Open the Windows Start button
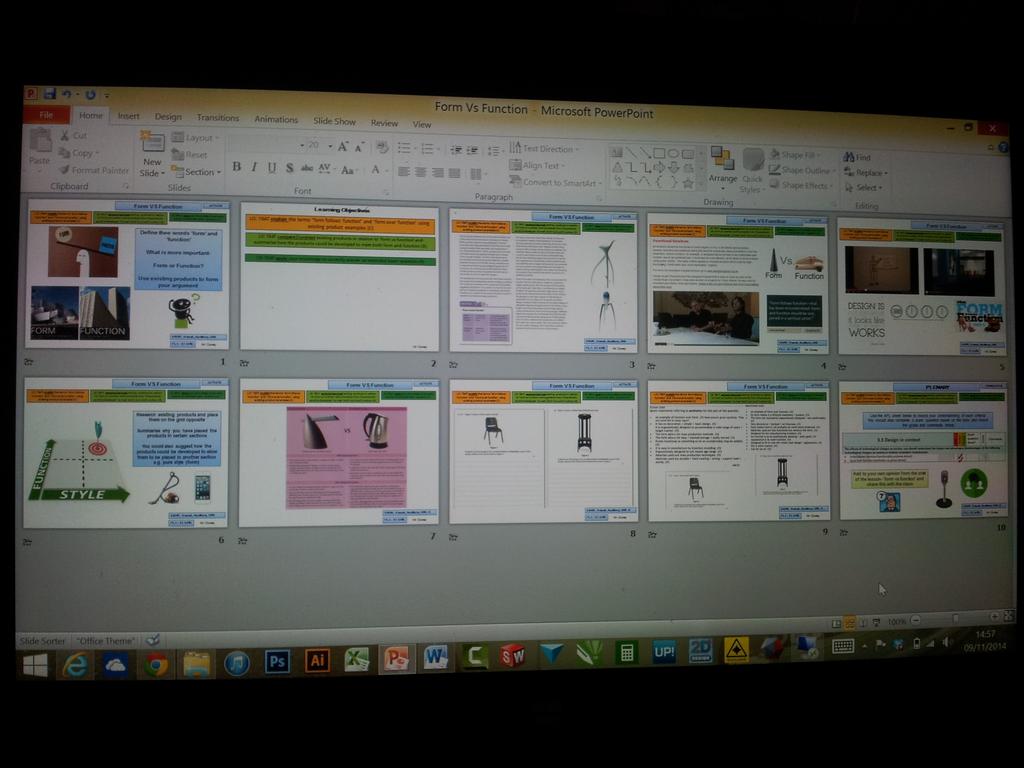Viewport: 1024px width, 768px height. (35, 666)
